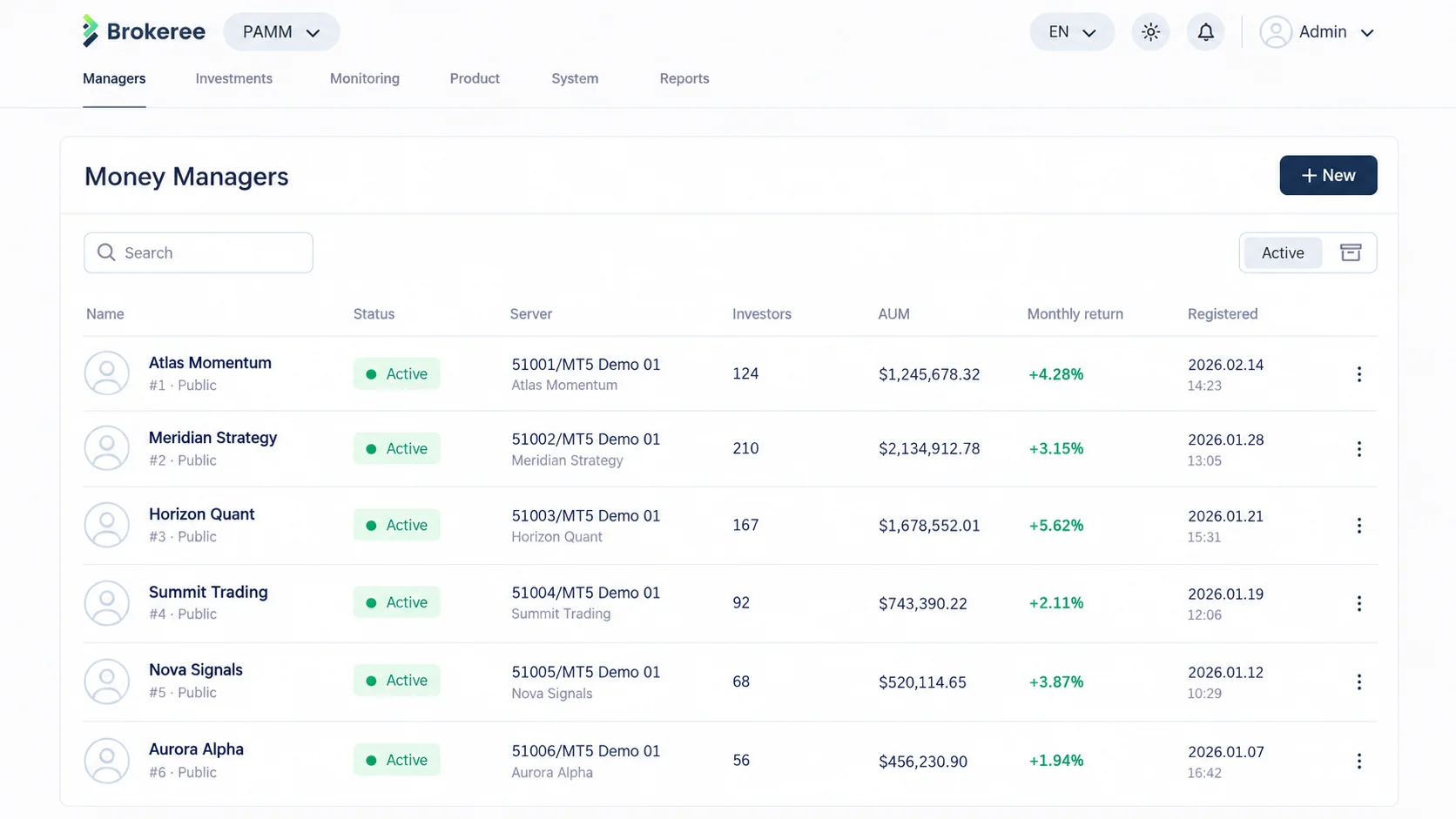
Task: Open the Atlas Momentum manager link
Action: [210, 363]
